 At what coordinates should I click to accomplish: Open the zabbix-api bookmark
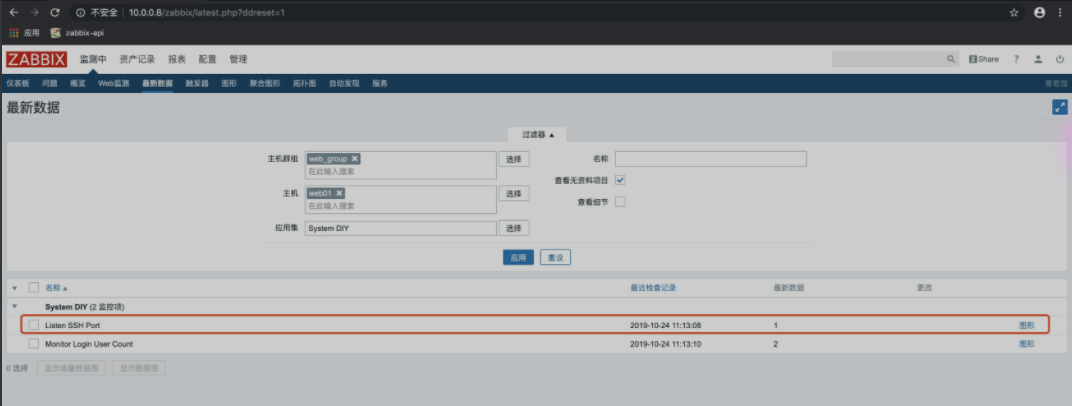click(77, 33)
